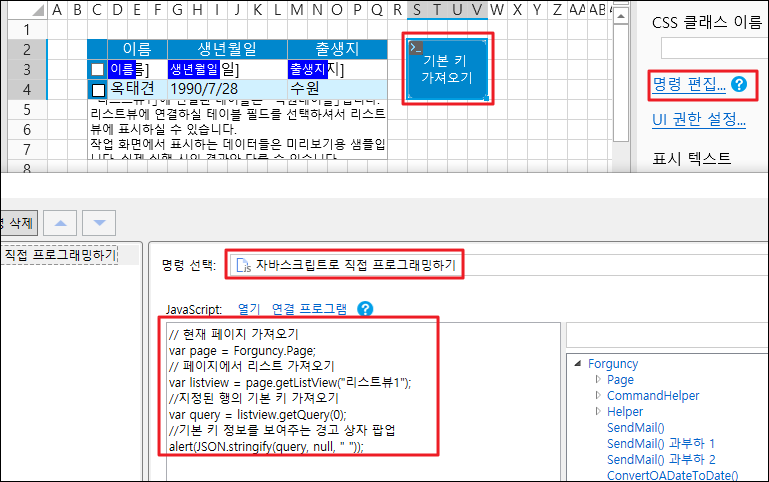Expand the Helper tree node
The image size is (769, 482).
599,412
